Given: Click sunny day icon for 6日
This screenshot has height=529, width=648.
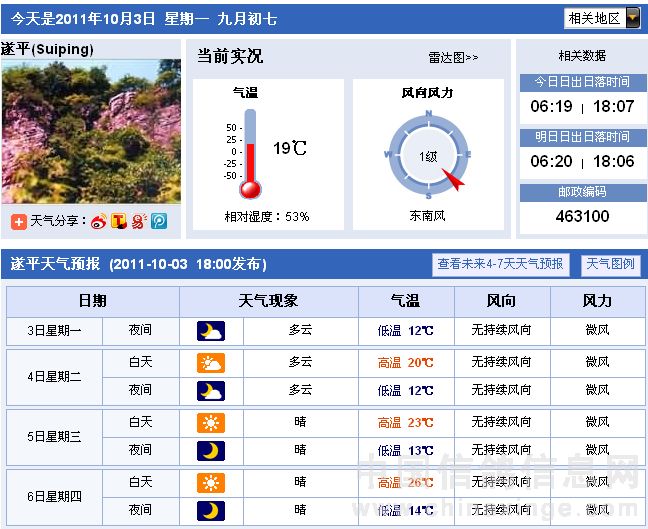Looking at the screenshot, I should 211,482.
